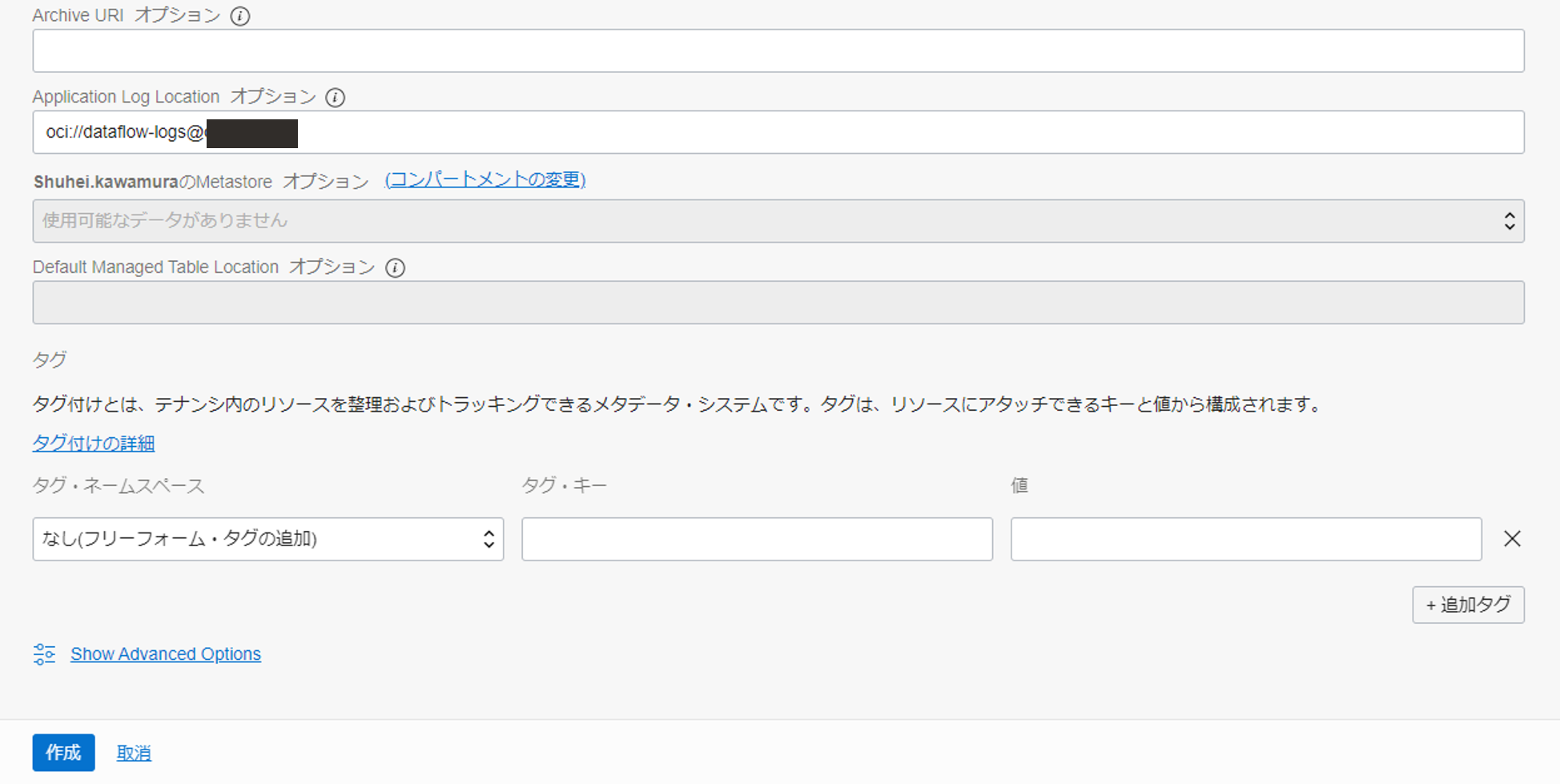Expand Show Advanced Options
This screenshot has height=784, width=1560.
[166, 654]
